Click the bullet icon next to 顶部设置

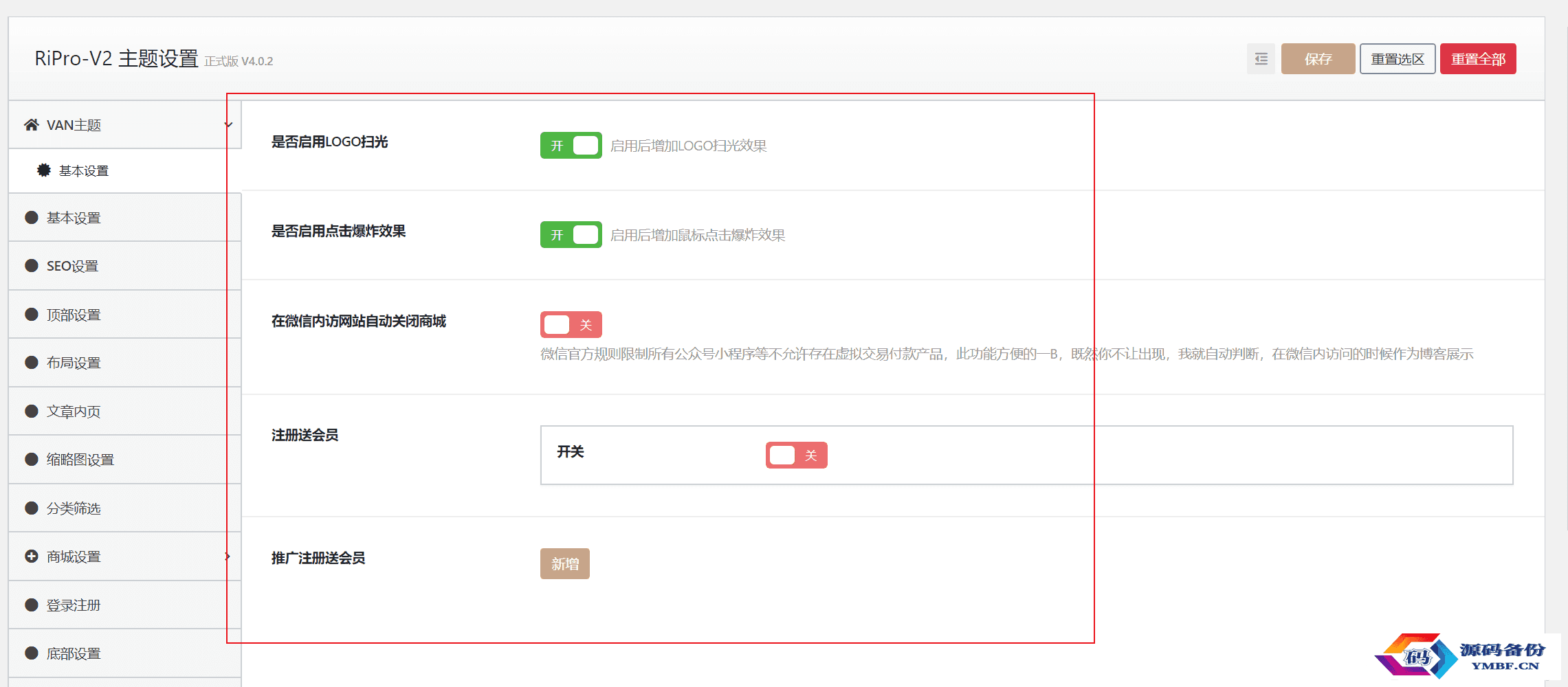(32, 315)
